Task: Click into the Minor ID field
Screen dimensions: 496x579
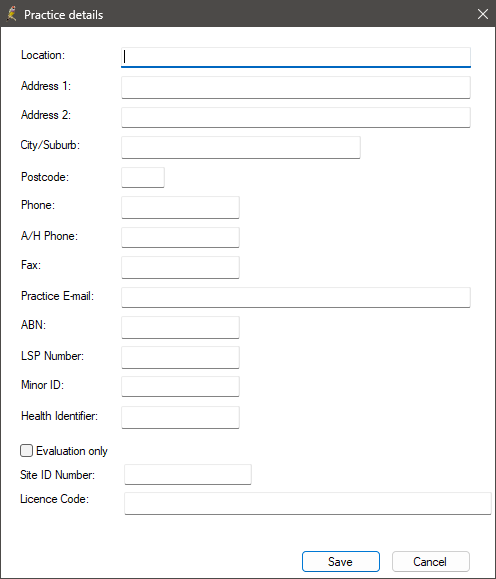Action: tap(180, 386)
